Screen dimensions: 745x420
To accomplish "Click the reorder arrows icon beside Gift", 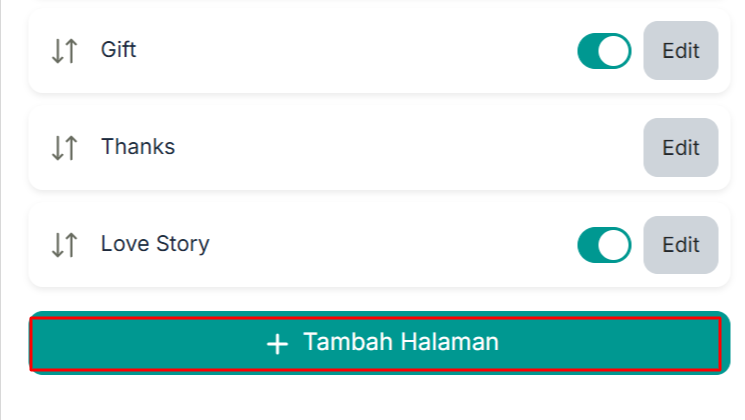I will 64,51.
